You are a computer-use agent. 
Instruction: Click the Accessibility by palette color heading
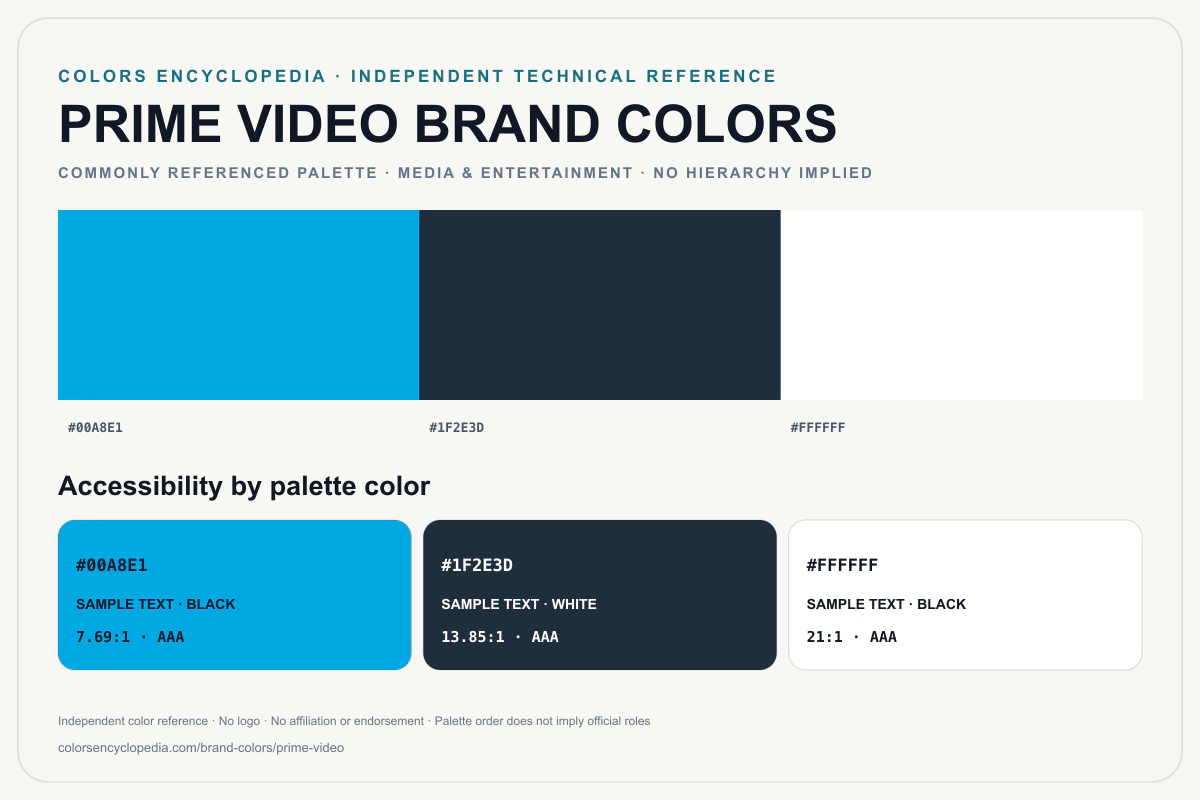(x=244, y=486)
